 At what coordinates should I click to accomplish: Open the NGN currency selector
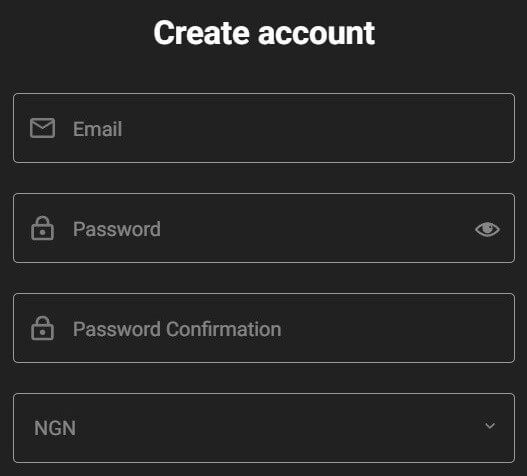264,428
